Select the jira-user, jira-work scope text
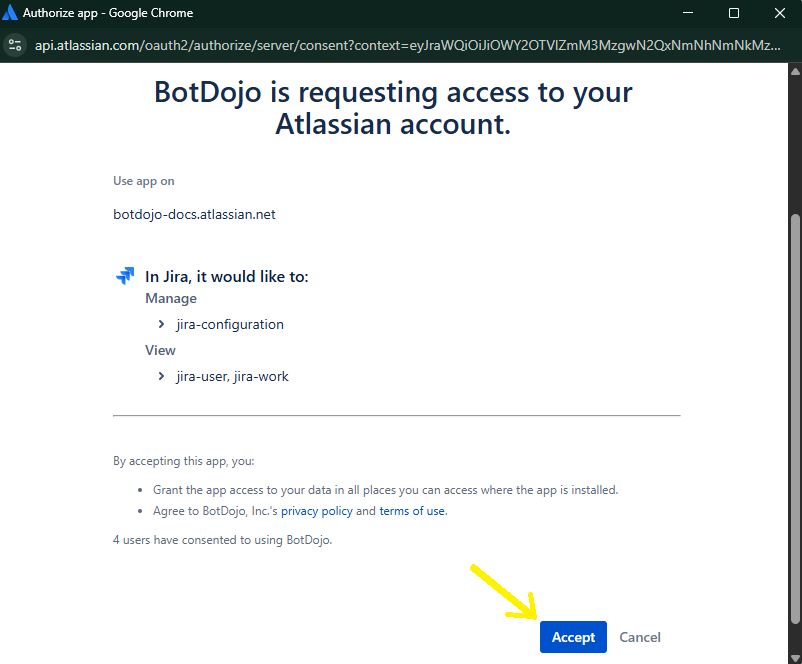 [232, 377]
